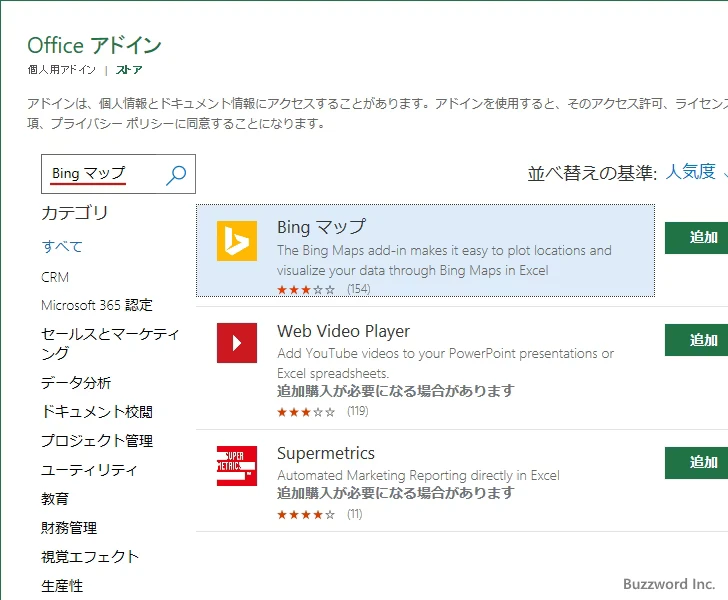
Task: Click Supermetrics 追加購入 notice
Action: 396,493
